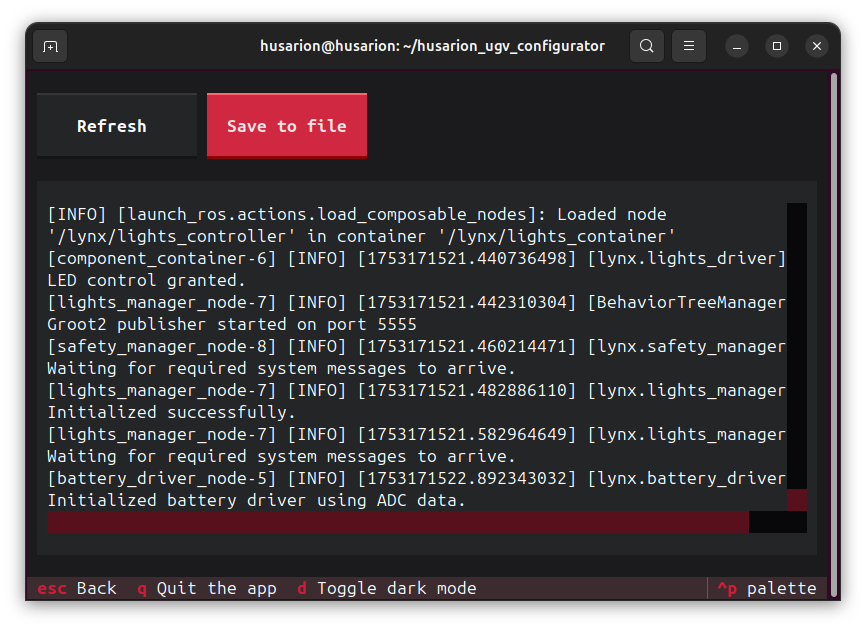The image size is (866, 629).
Task: Click the timestamp 1753171521.582964649
Action: click(467, 435)
